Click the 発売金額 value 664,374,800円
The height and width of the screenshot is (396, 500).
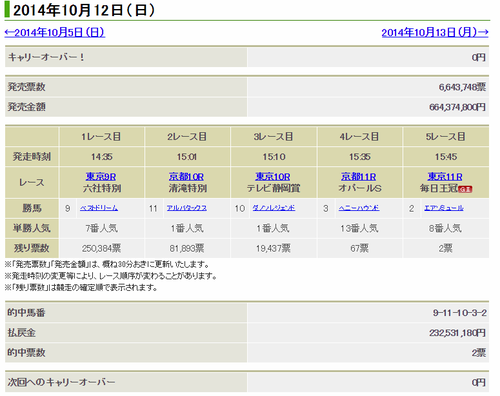click(457, 107)
